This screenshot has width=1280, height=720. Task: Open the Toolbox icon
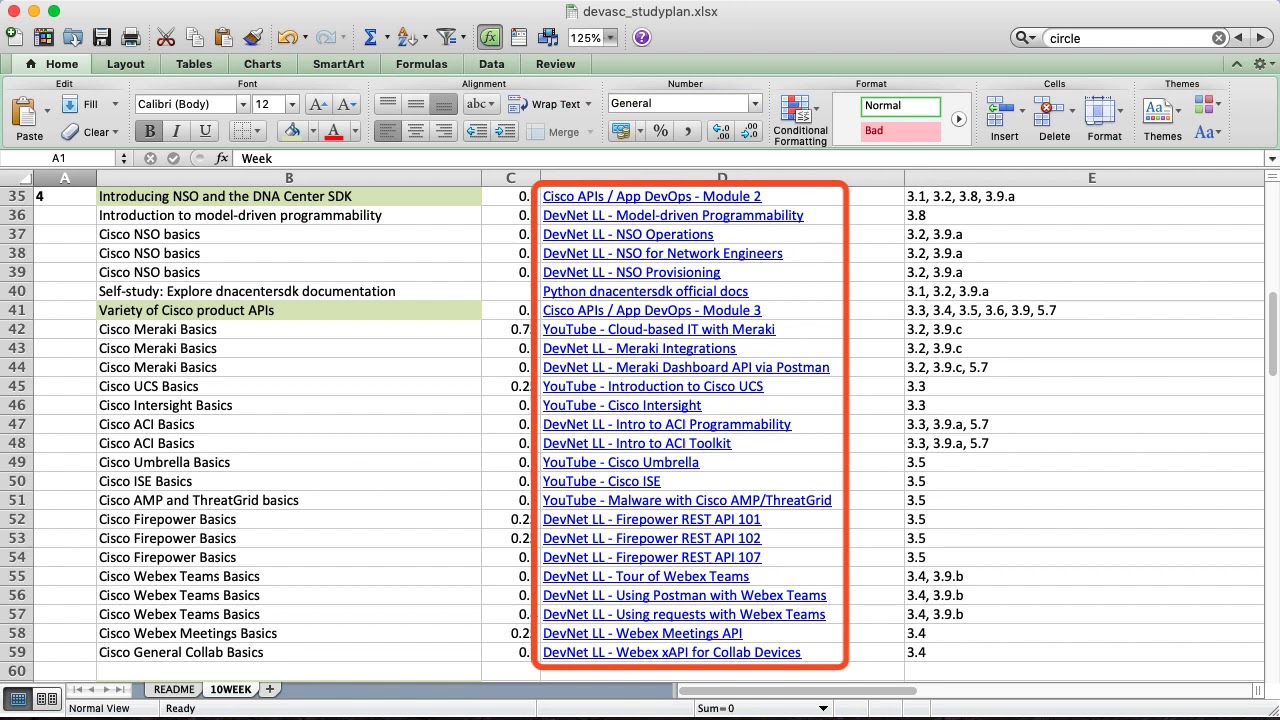tap(518, 37)
